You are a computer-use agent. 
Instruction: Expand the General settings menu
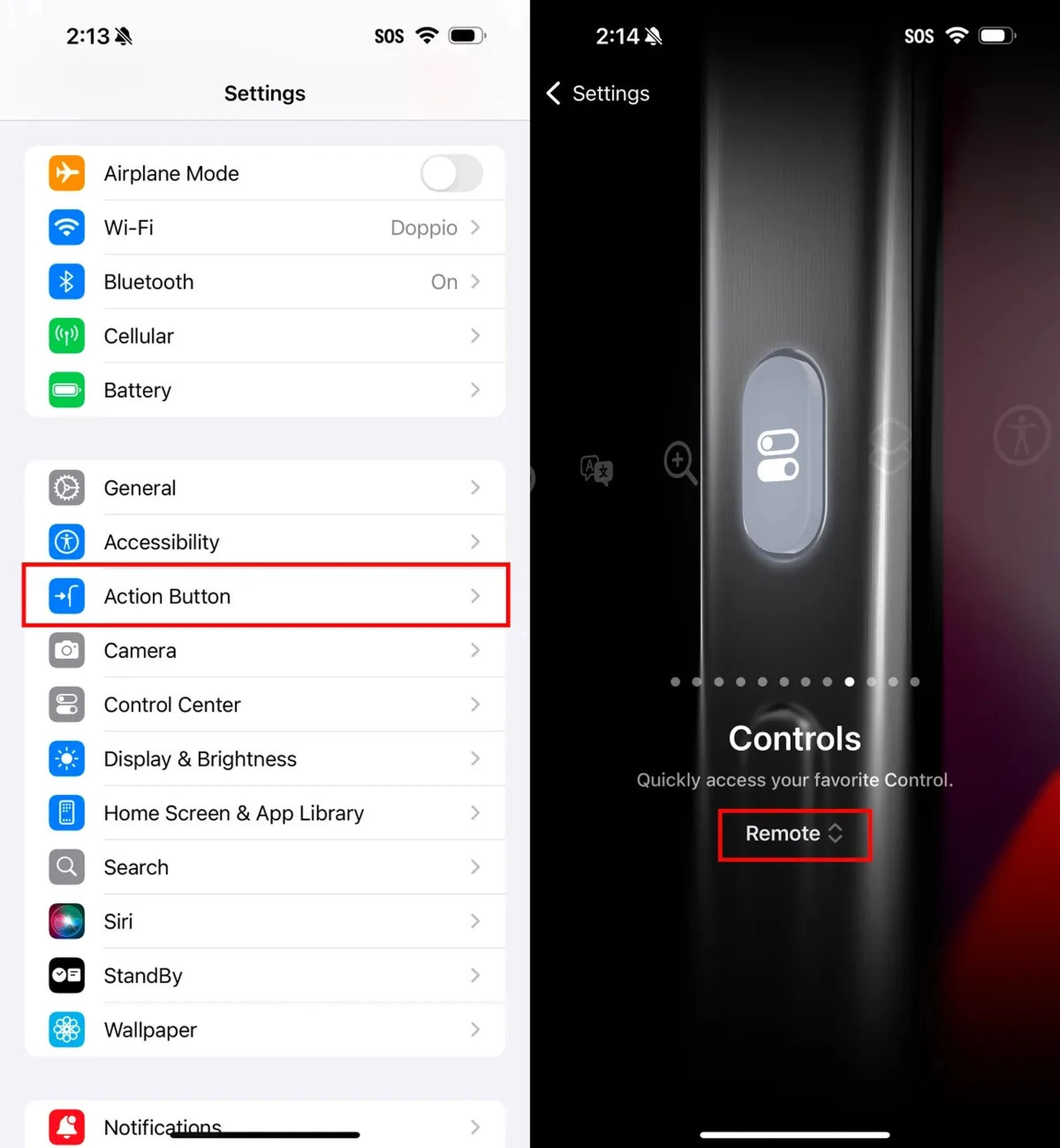265,487
